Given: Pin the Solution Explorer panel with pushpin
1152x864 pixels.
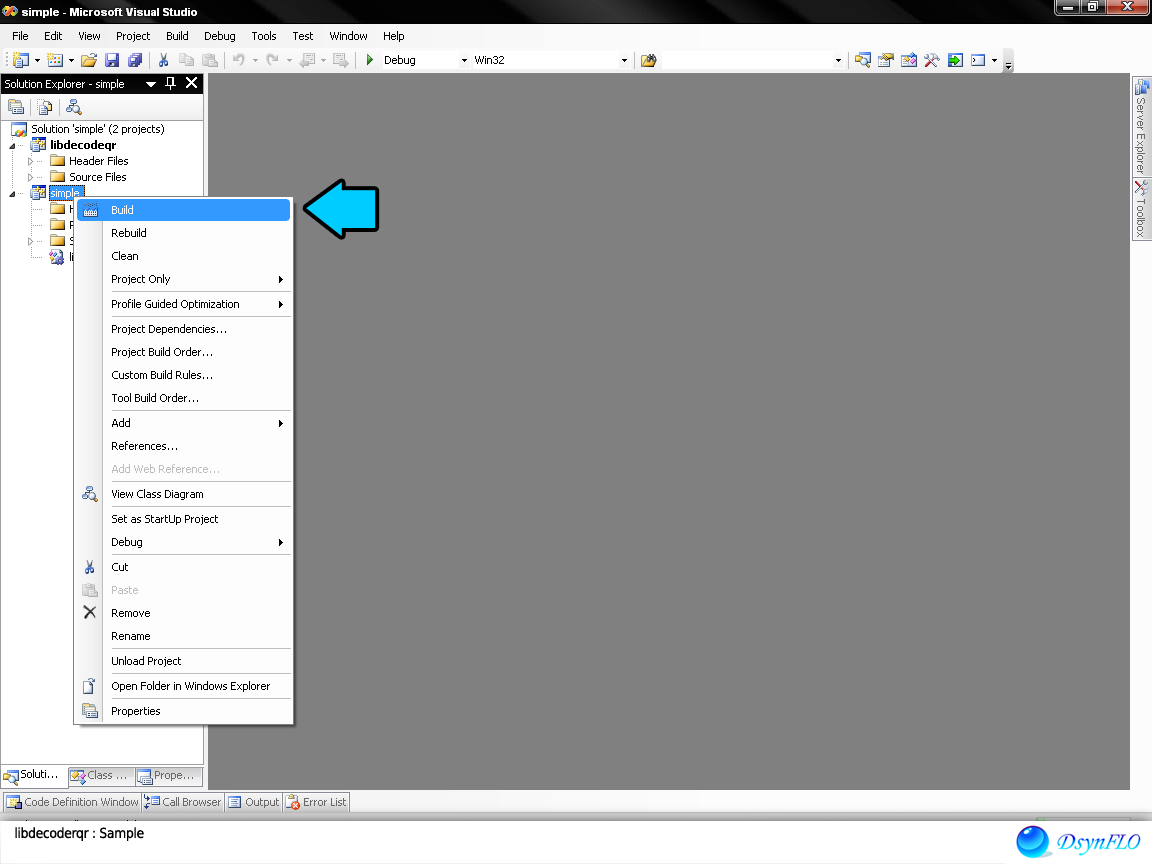Looking at the screenshot, I should (x=170, y=83).
